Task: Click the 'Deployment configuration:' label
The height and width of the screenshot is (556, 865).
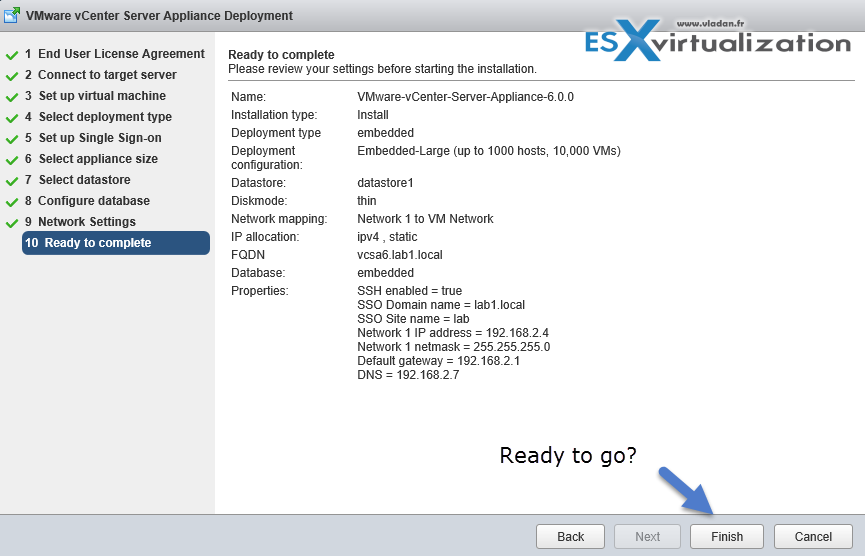Action: [266, 158]
